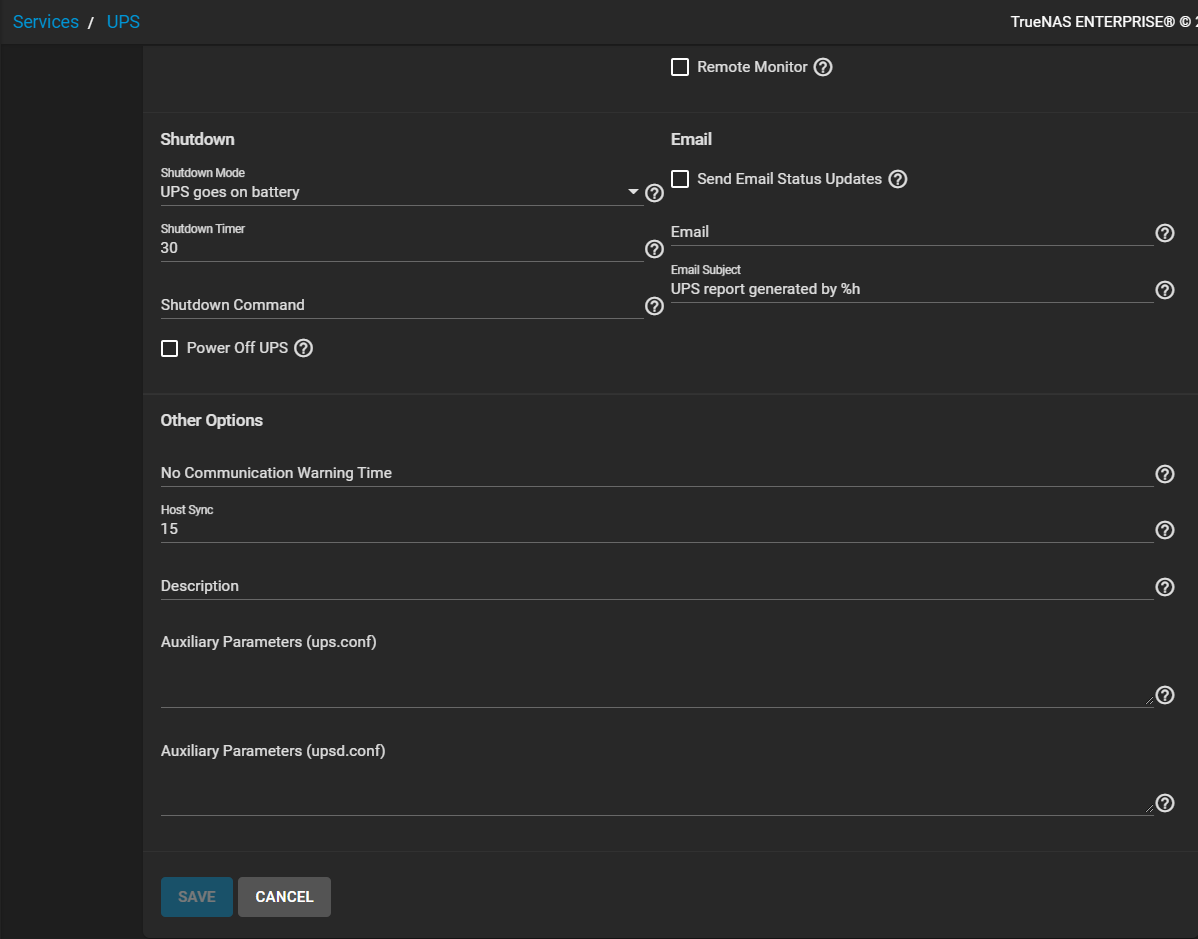Focus the Description input field

pyautogui.click(x=656, y=586)
